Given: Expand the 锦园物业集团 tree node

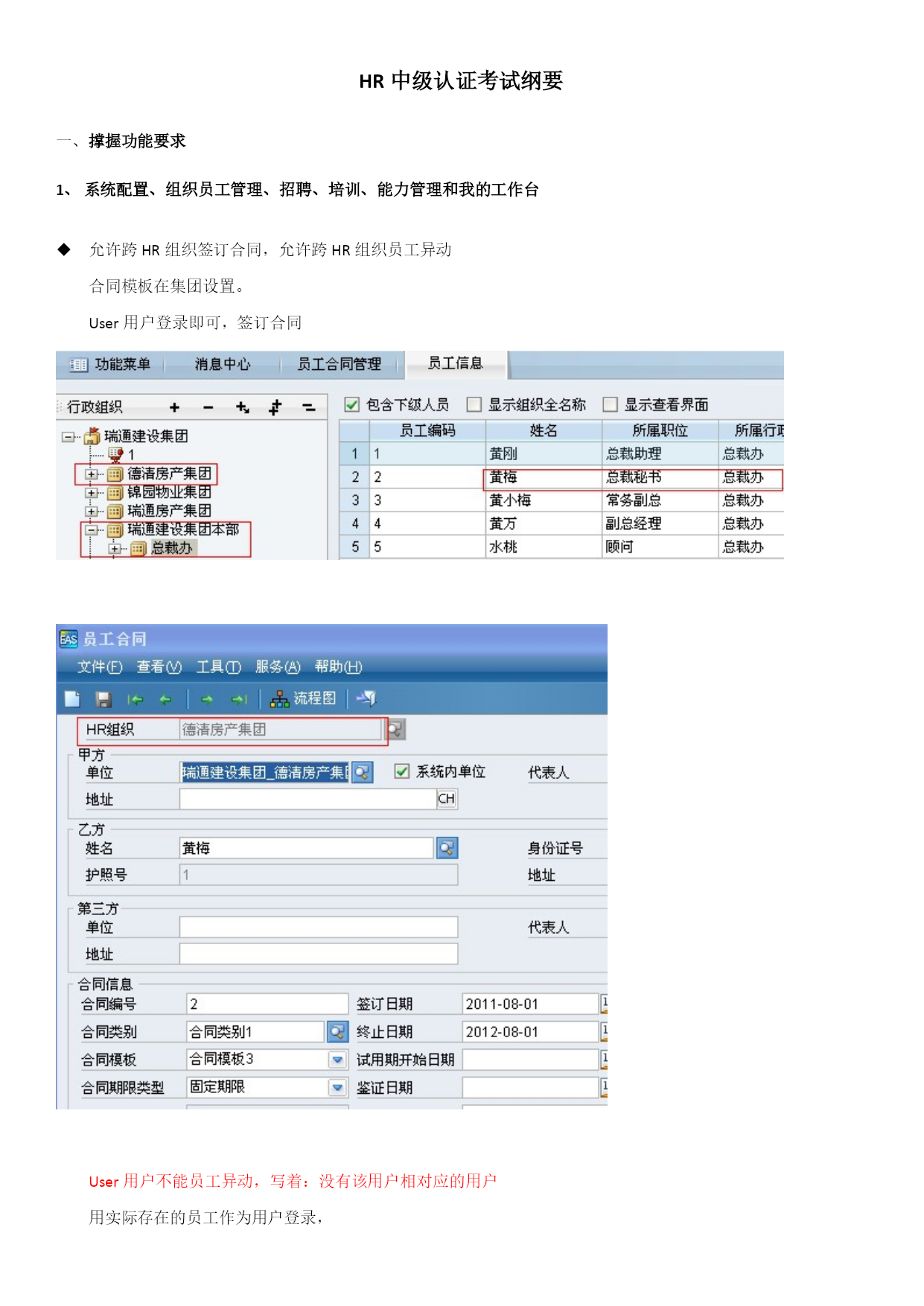Looking at the screenshot, I should pos(91,493).
